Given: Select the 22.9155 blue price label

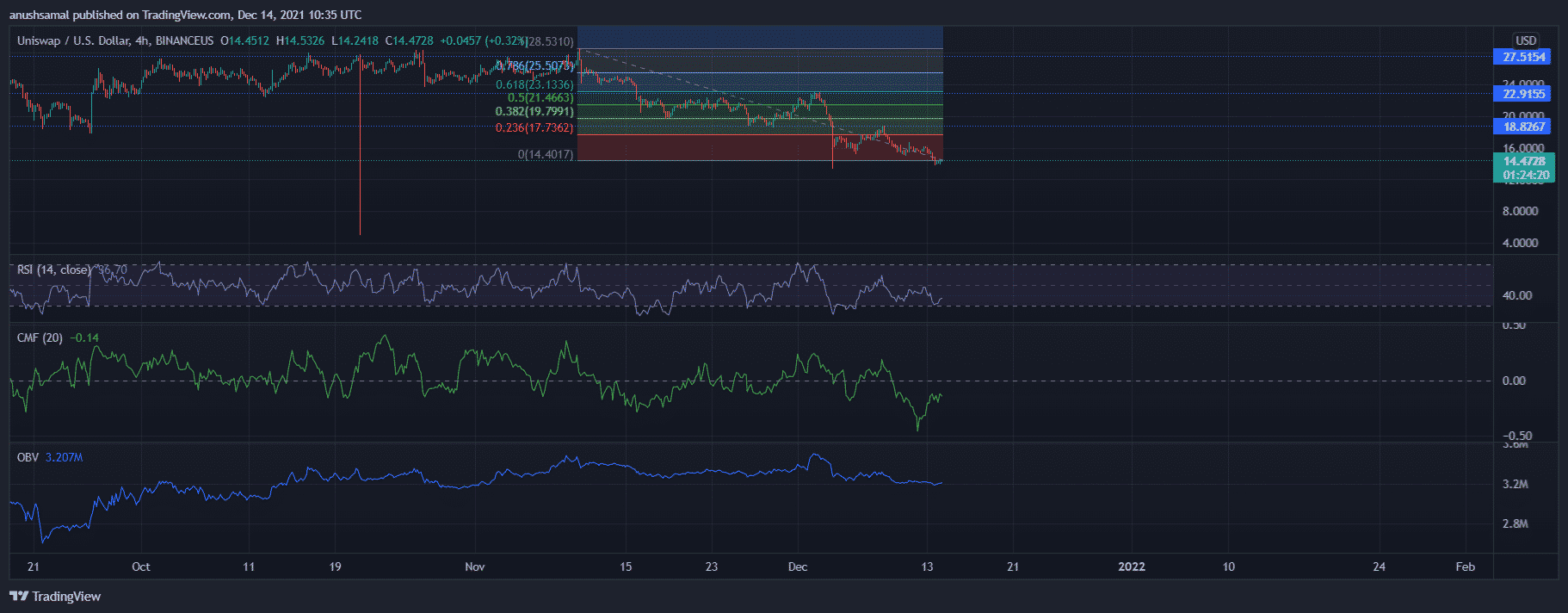Looking at the screenshot, I should tap(1522, 94).
